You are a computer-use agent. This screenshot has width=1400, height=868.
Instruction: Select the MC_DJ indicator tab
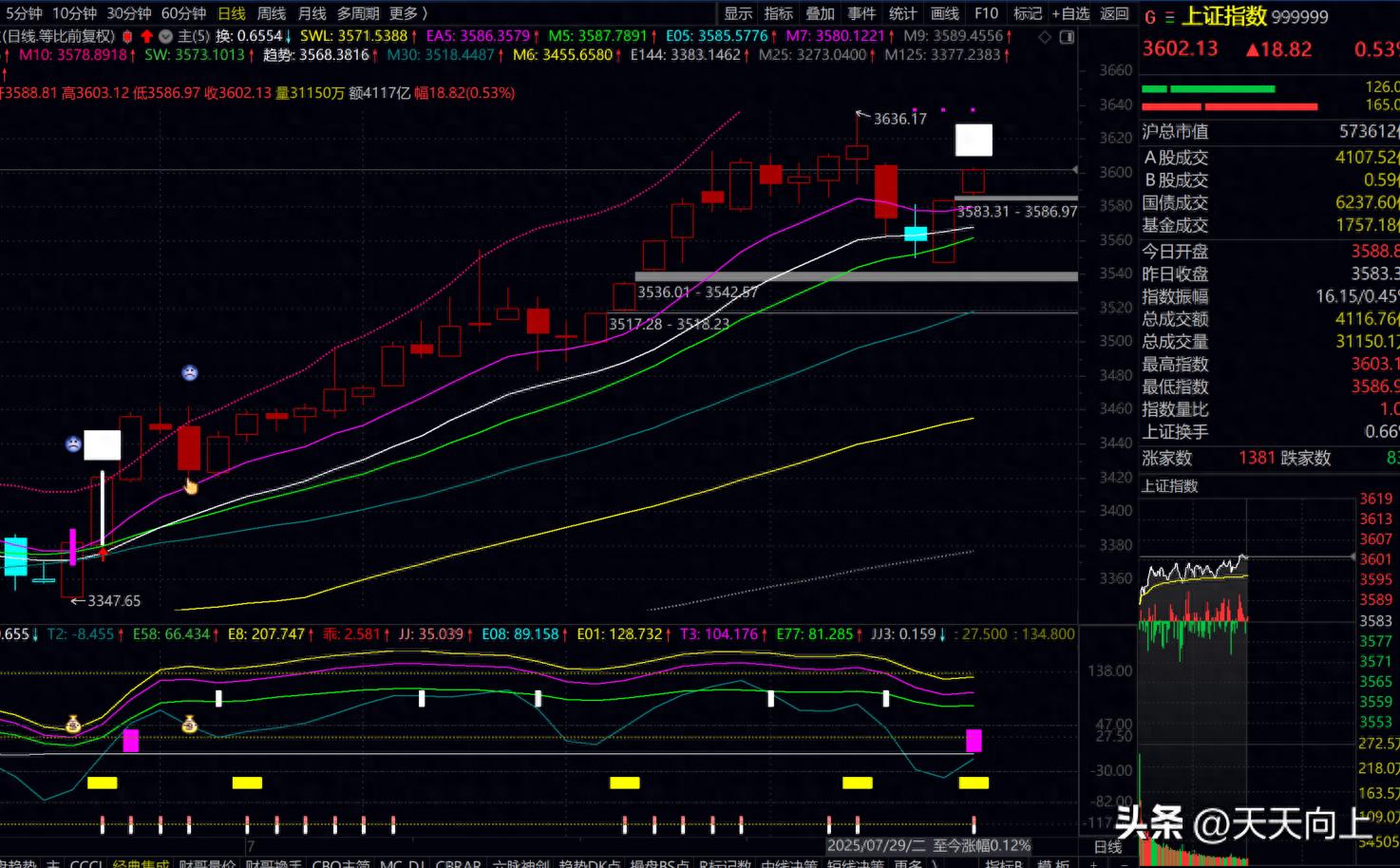click(403, 862)
